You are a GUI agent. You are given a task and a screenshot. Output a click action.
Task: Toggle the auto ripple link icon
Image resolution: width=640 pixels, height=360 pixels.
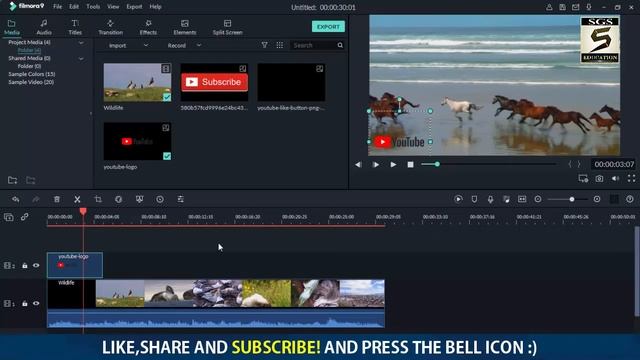click(x=24, y=217)
